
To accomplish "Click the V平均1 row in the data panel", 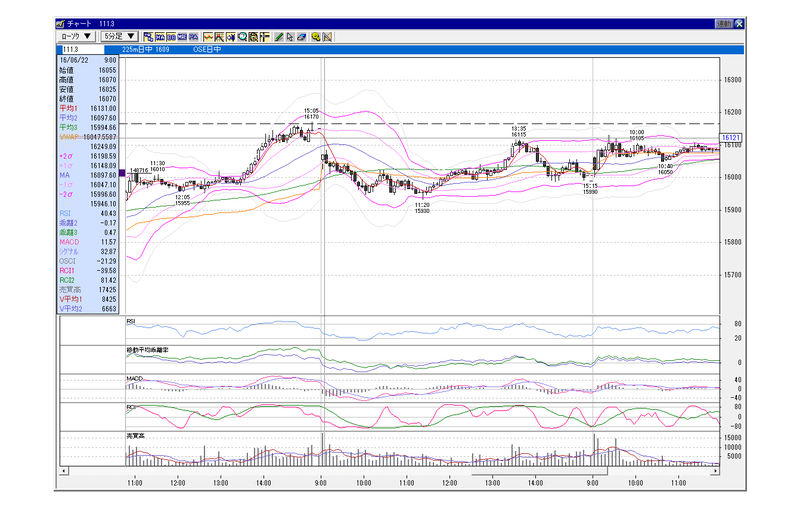I will tap(88, 299).
